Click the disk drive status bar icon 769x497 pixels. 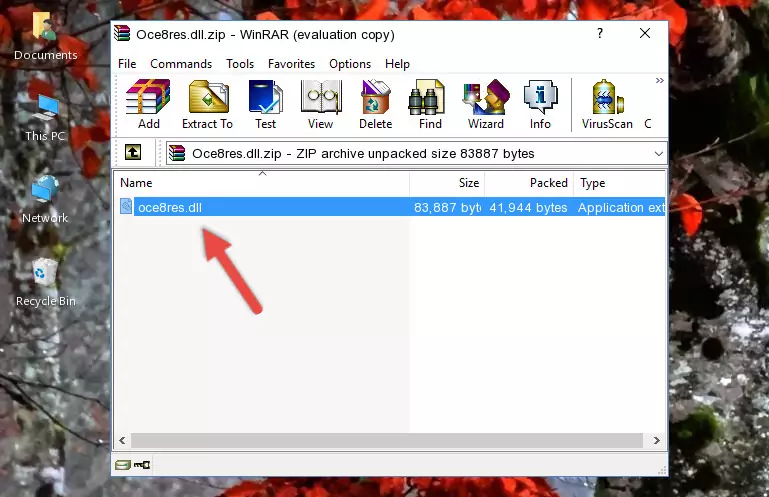[x=123, y=464]
